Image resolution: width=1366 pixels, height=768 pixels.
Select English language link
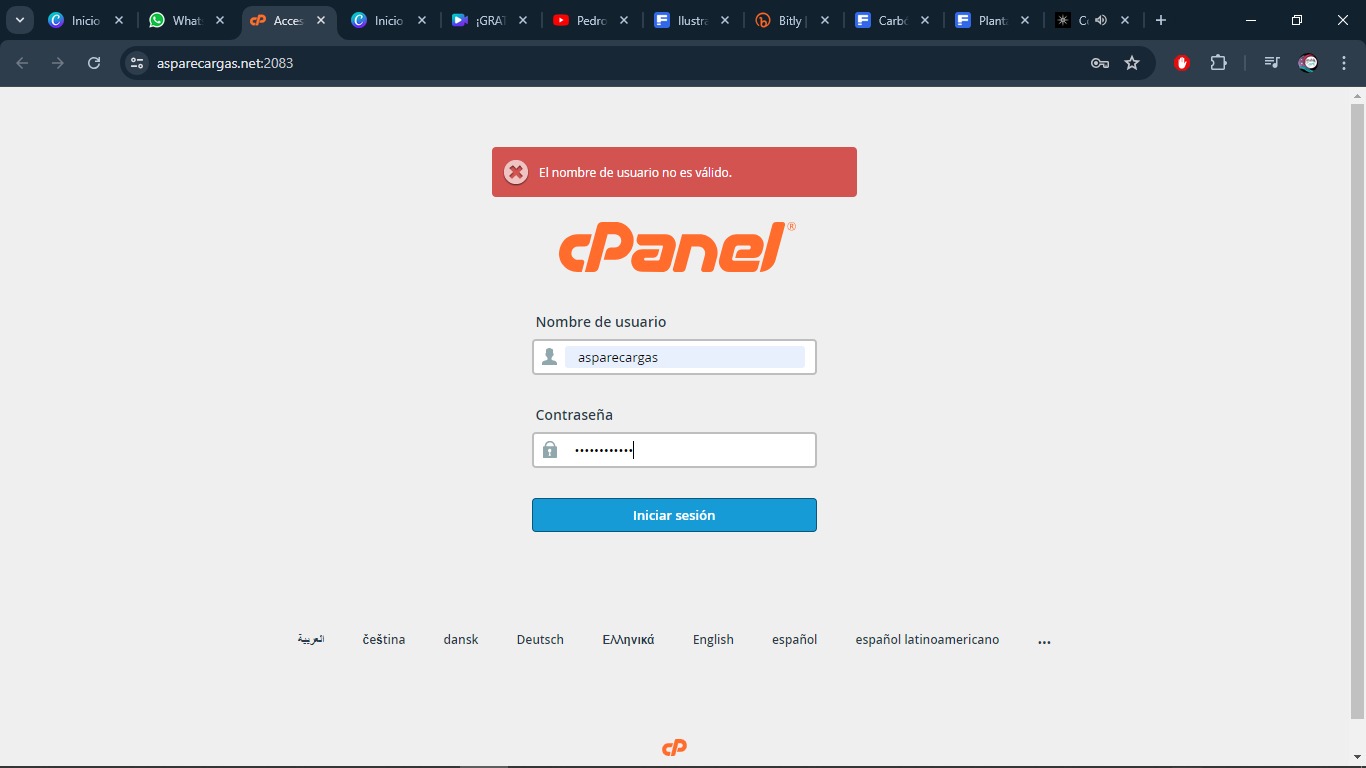[x=713, y=640]
